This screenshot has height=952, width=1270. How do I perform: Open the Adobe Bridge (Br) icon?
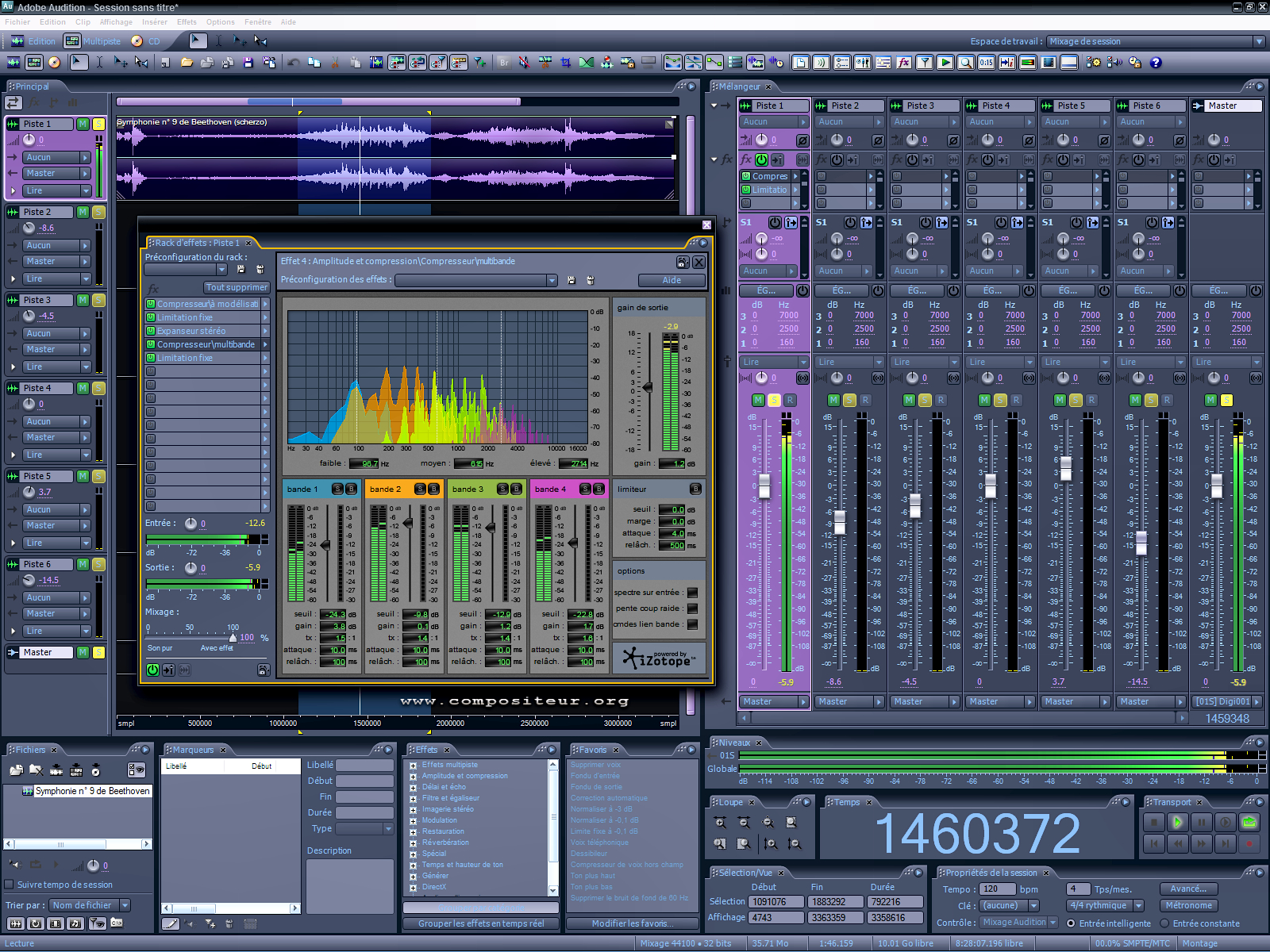click(504, 62)
